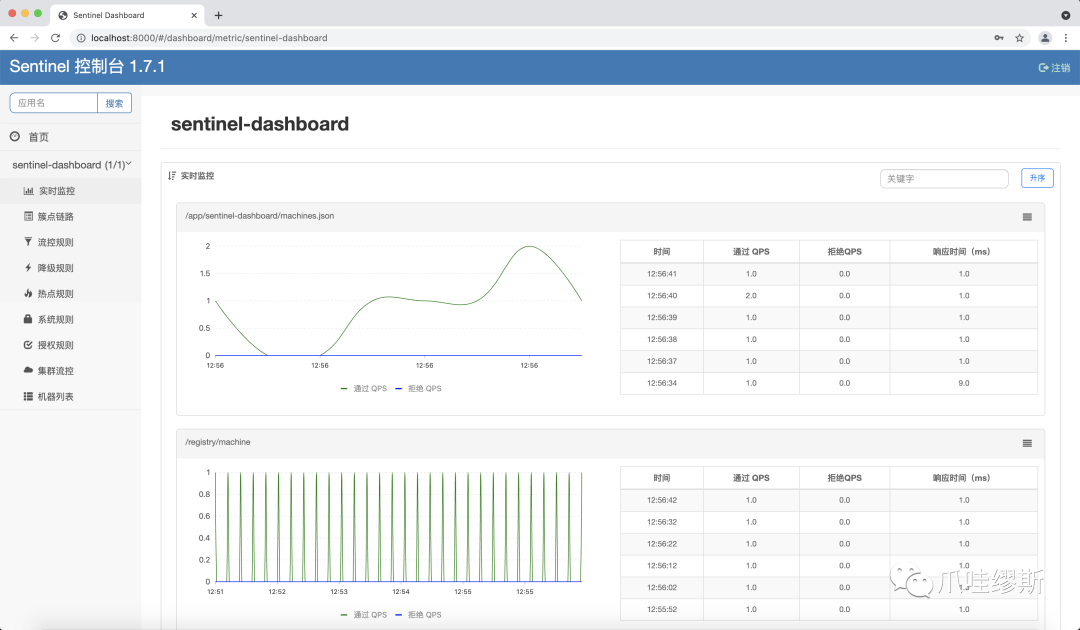Open the 簇点链路 menu item
1080x630 pixels.
(70, 216)
